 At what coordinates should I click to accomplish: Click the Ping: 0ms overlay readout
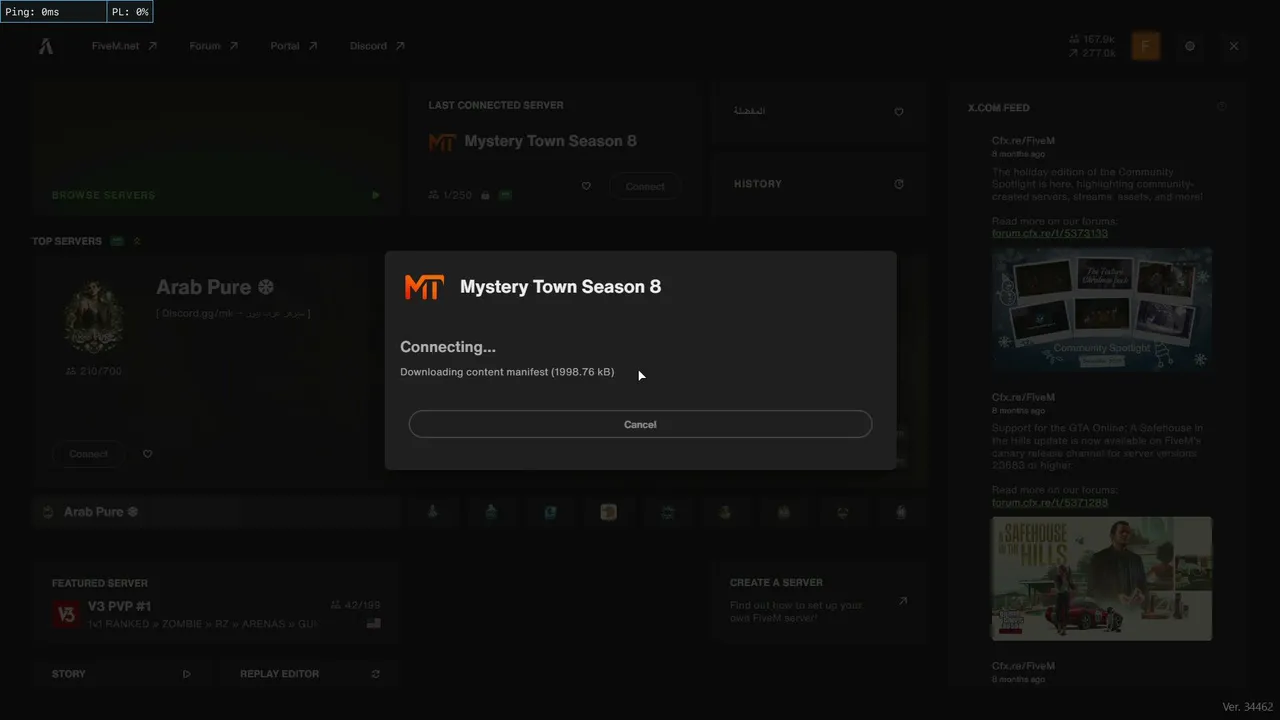point(53,12)
